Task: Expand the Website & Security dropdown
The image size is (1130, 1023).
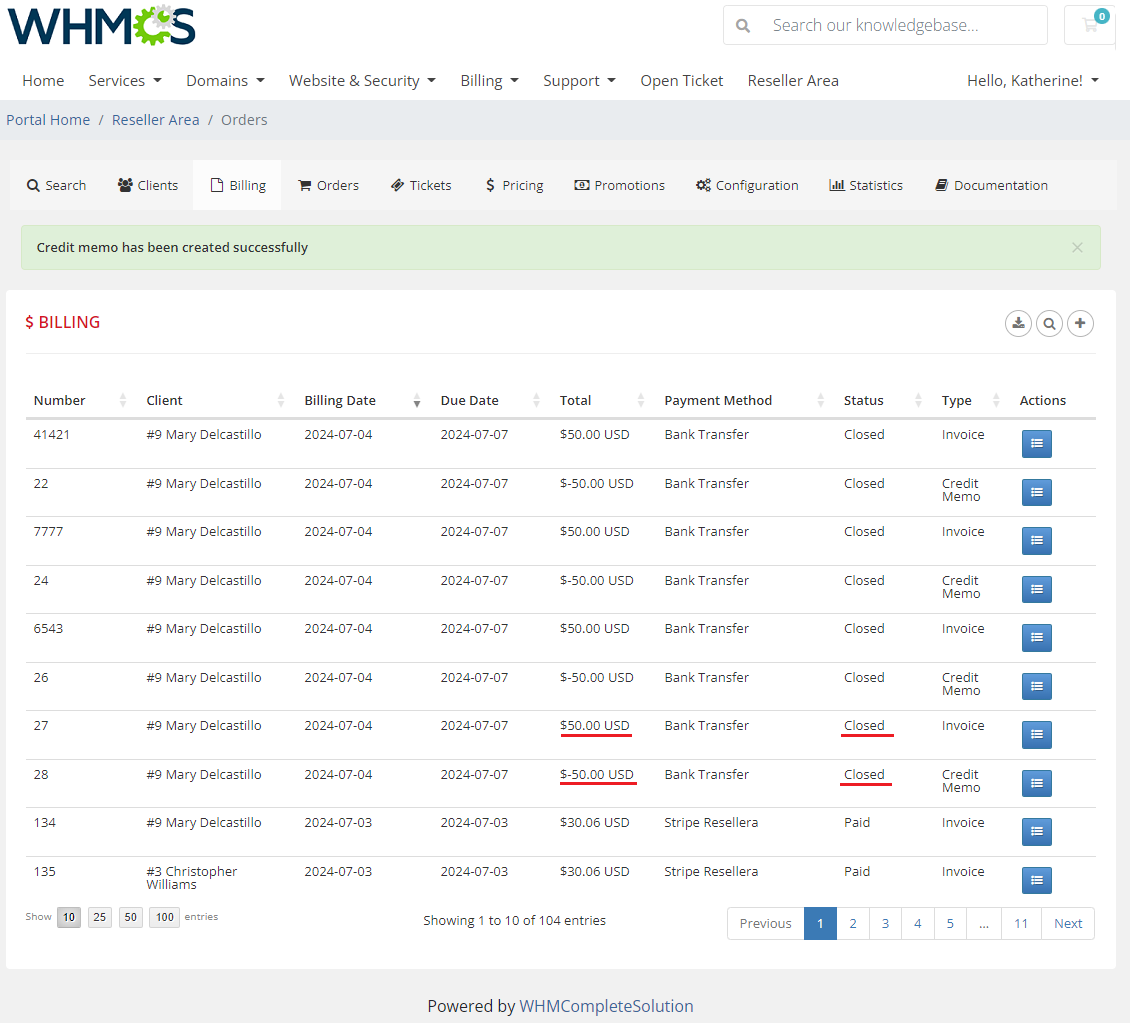Action: click(362, 81)
